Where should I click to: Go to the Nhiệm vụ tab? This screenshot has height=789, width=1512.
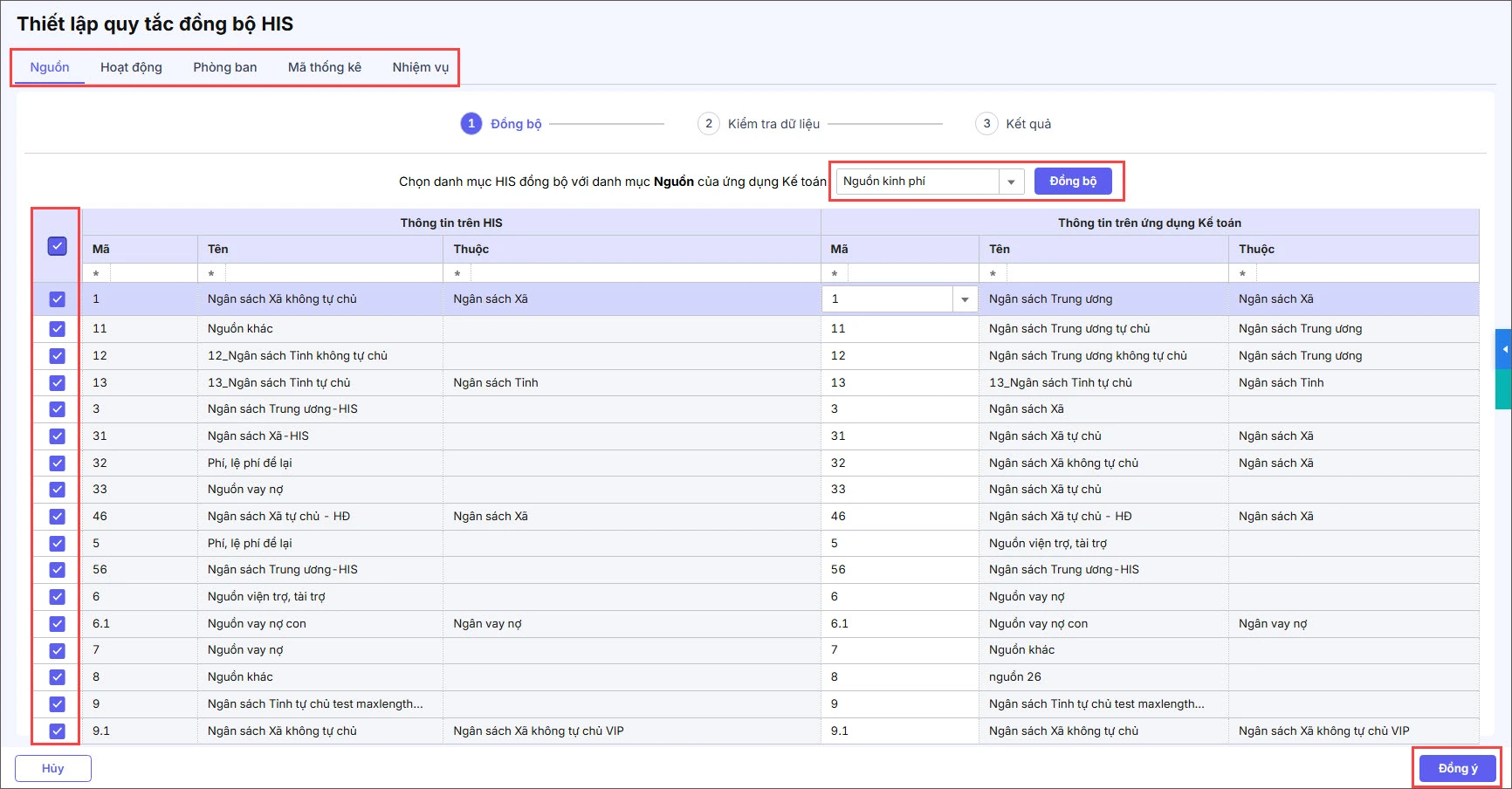point(420,67)
